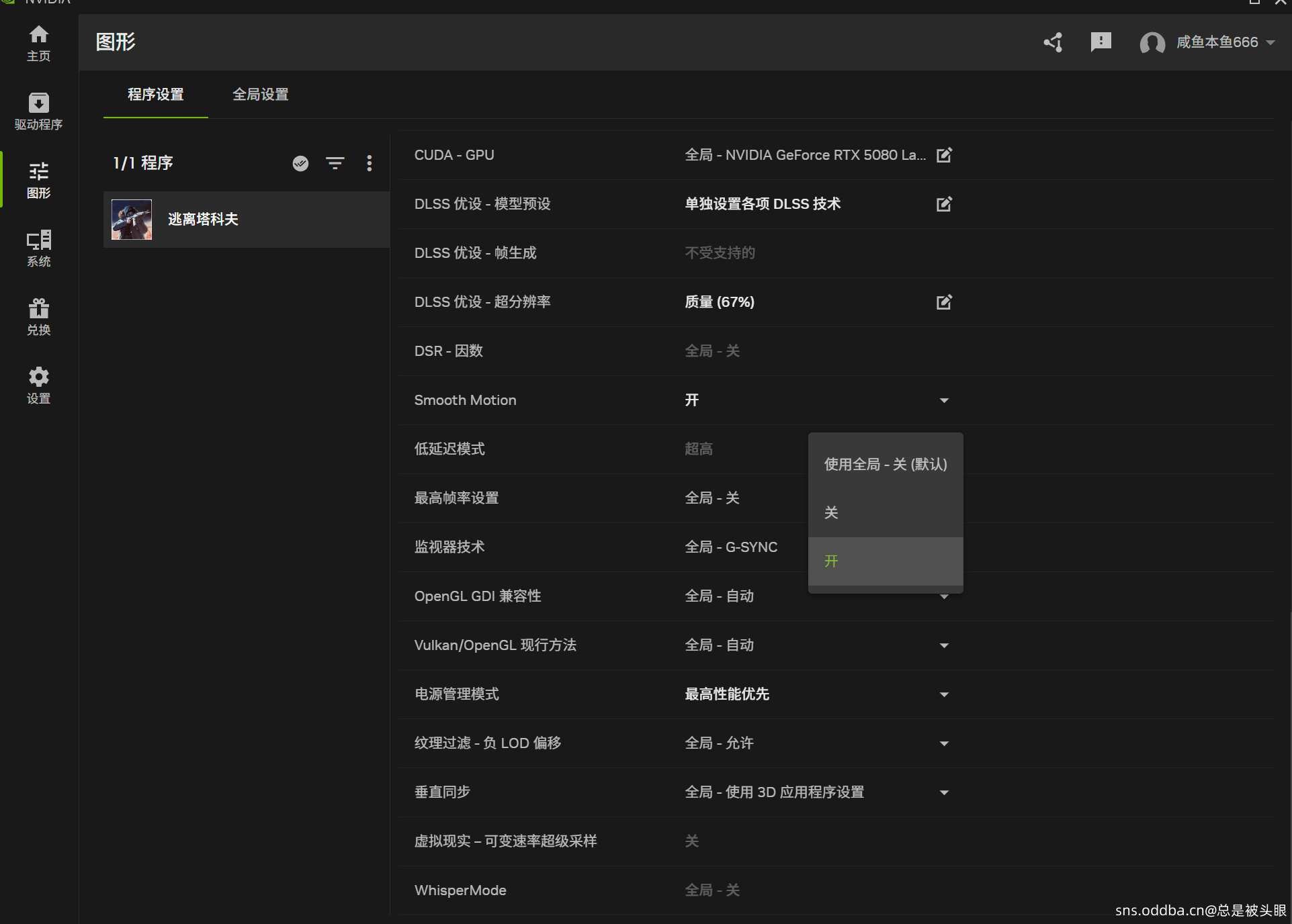Open the 驱动程序 drivers section
The height and width of the screenshot is (924, 1292).
tap(39, 111)
